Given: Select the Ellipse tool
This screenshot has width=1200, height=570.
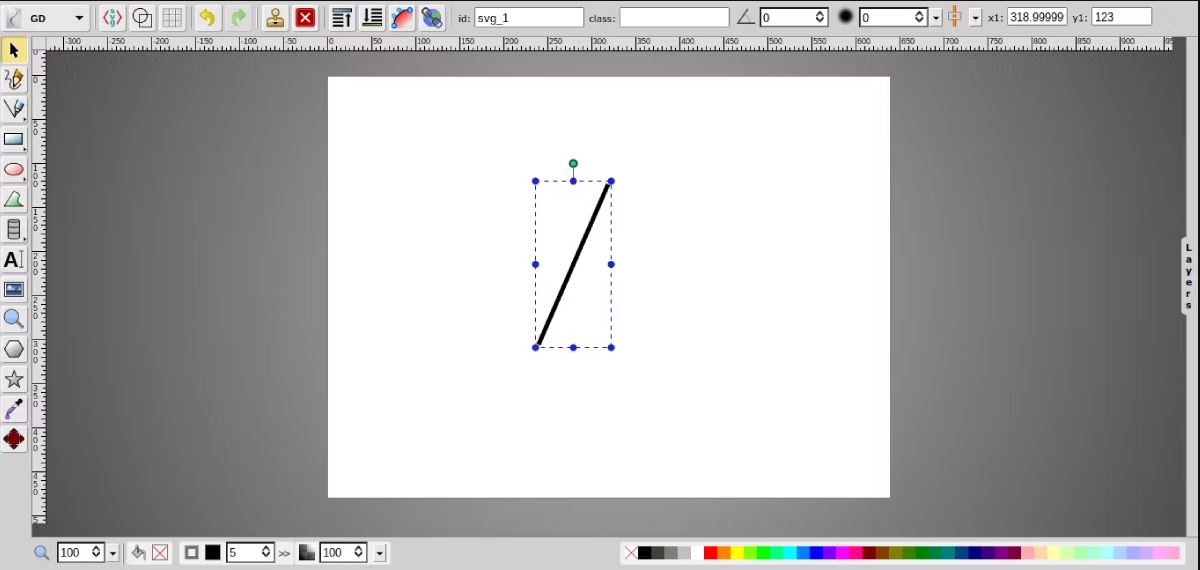Looking at the screenshot, I should (x=14, y=169).
